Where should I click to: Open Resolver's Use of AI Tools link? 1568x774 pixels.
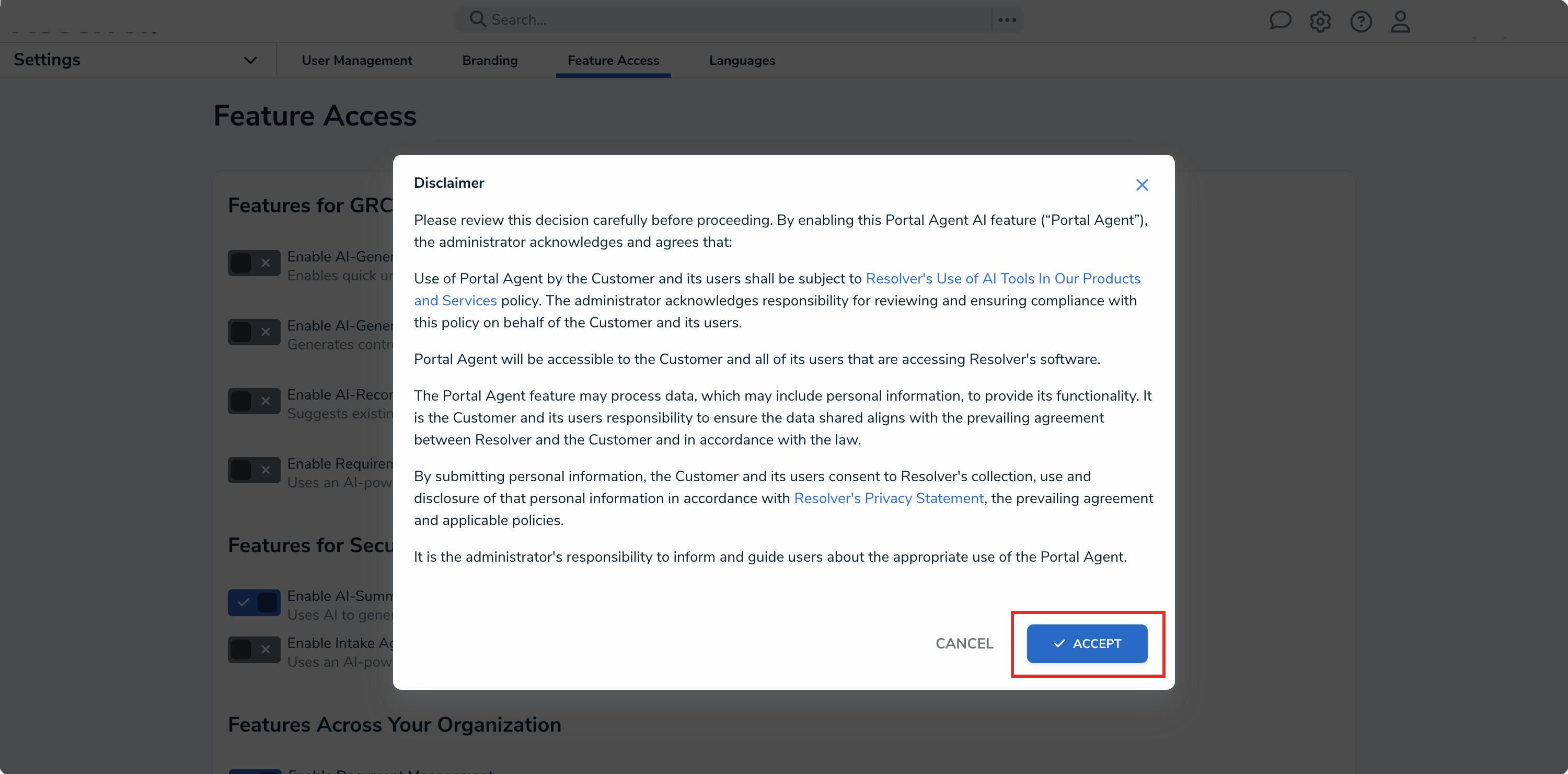tap(1002, 278)
